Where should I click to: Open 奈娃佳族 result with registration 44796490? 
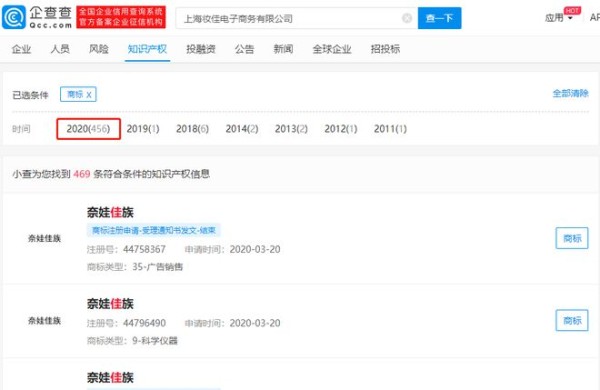(x=110, y=304)
